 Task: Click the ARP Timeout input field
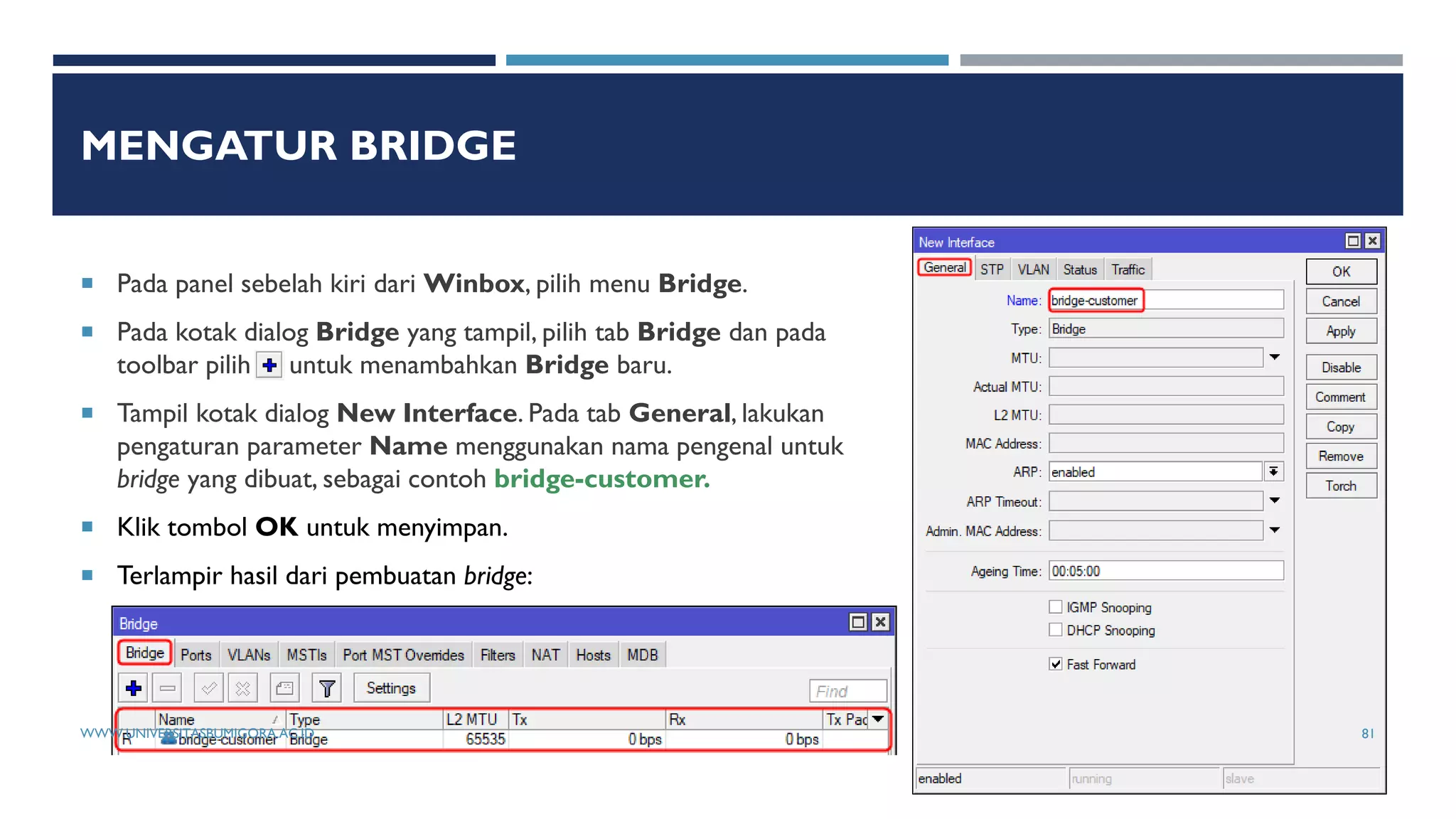tap(1156, 501)
